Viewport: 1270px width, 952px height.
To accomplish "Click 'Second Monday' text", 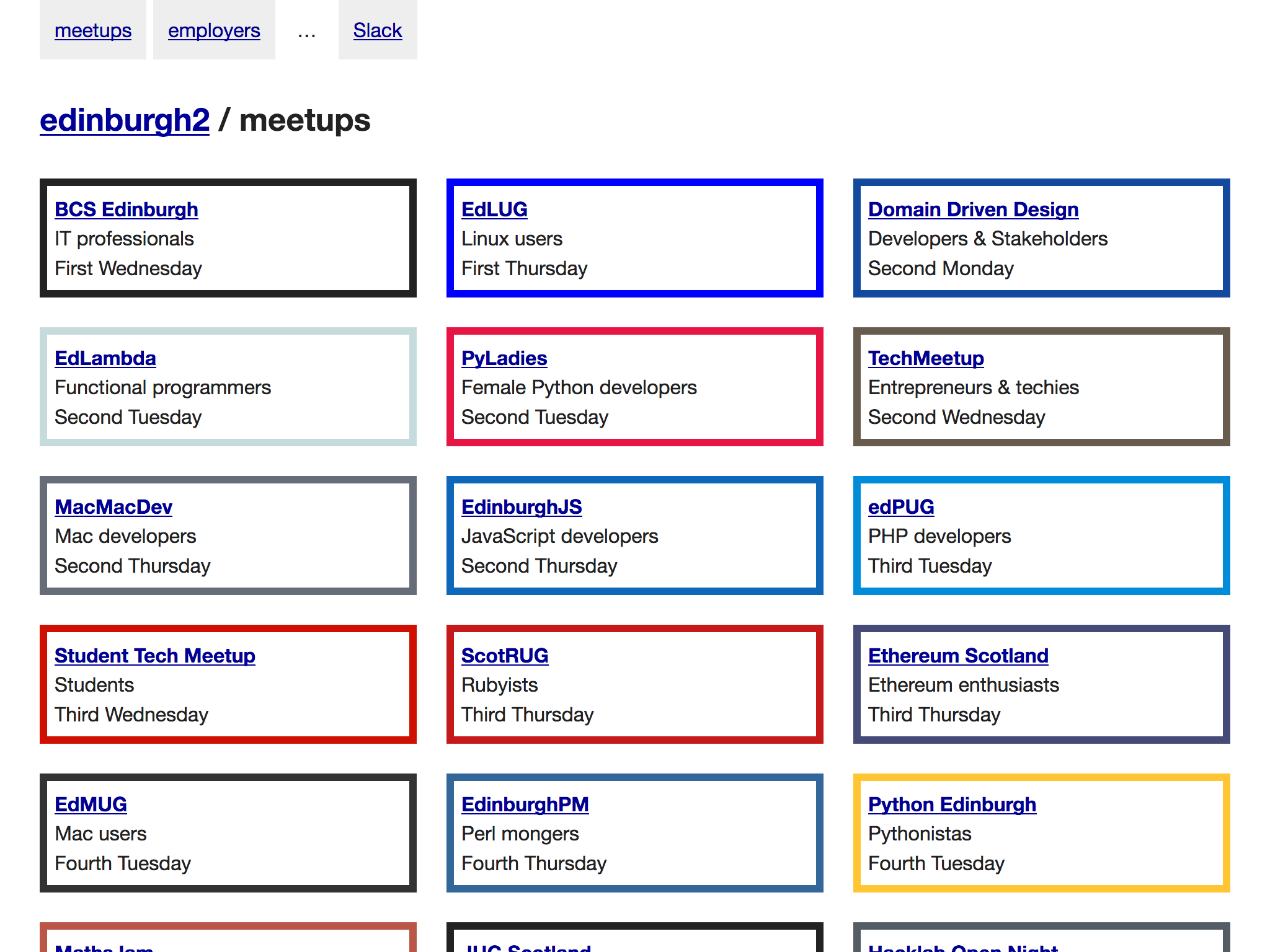I will coord(941,268).
